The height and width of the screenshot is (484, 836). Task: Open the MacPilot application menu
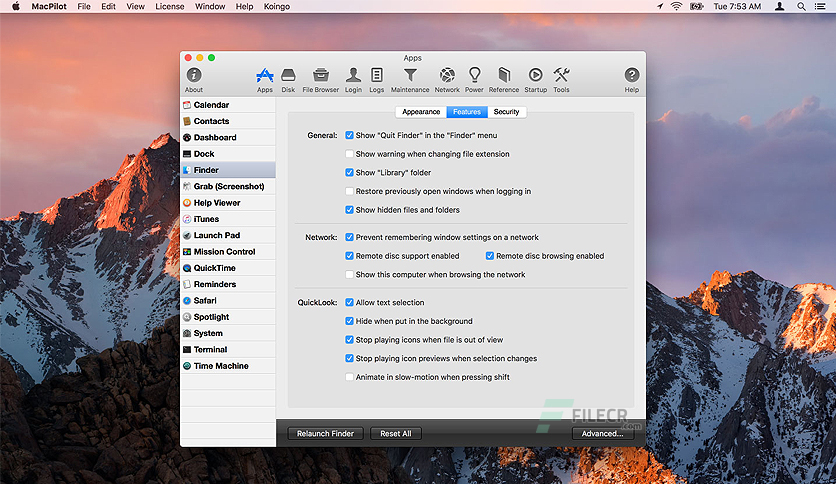[x=49, y=6]
